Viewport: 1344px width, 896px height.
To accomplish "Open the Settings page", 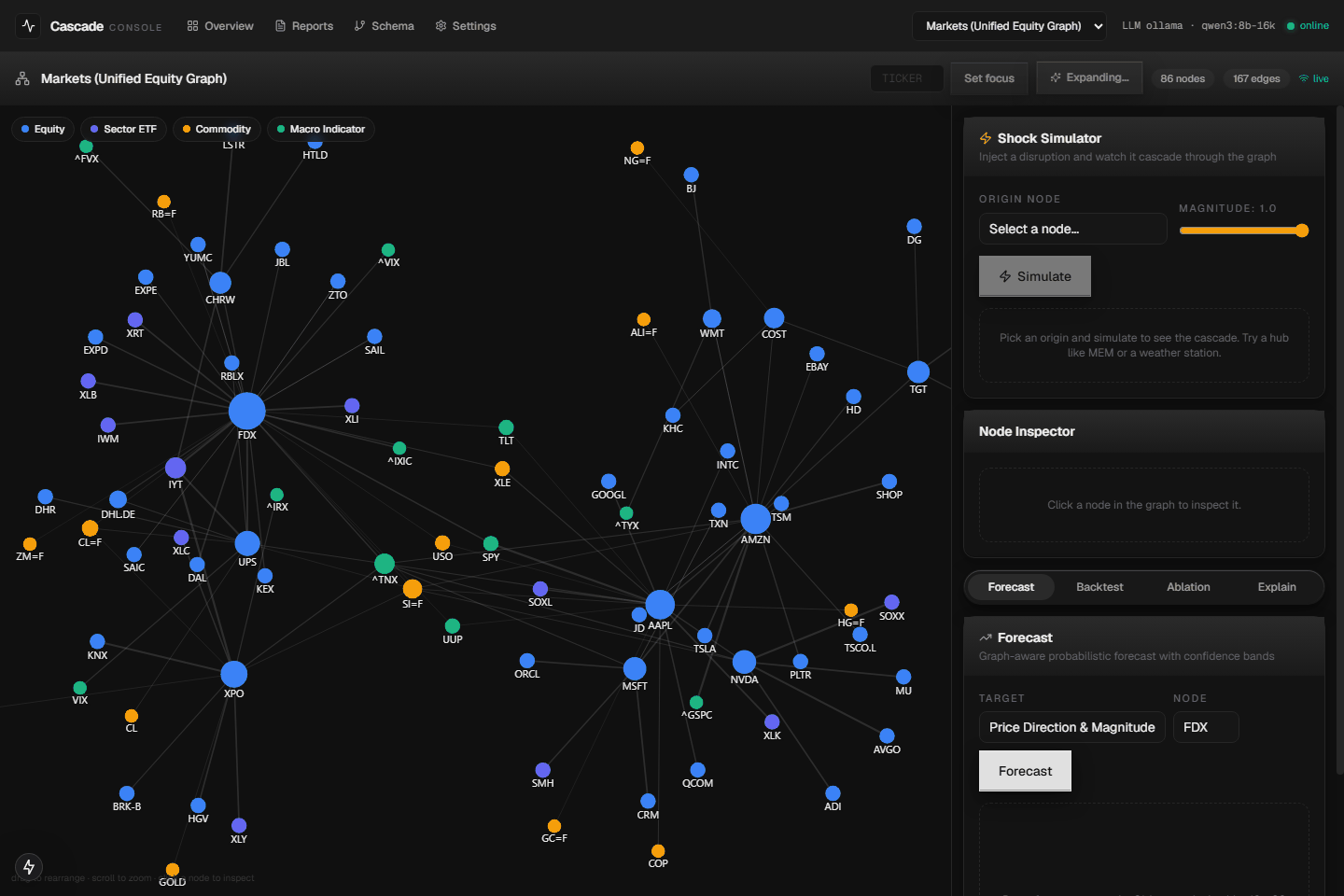I will click(x=466, y=26).
